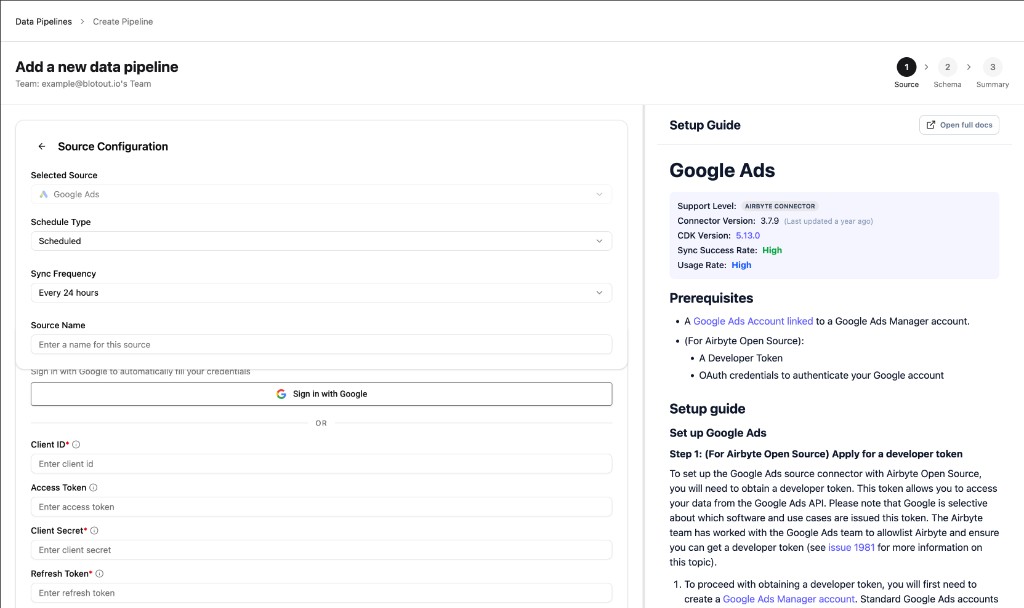The image size is (1024, 608).
Task: Open the issue 1981 link
Action: pos(851,547)
